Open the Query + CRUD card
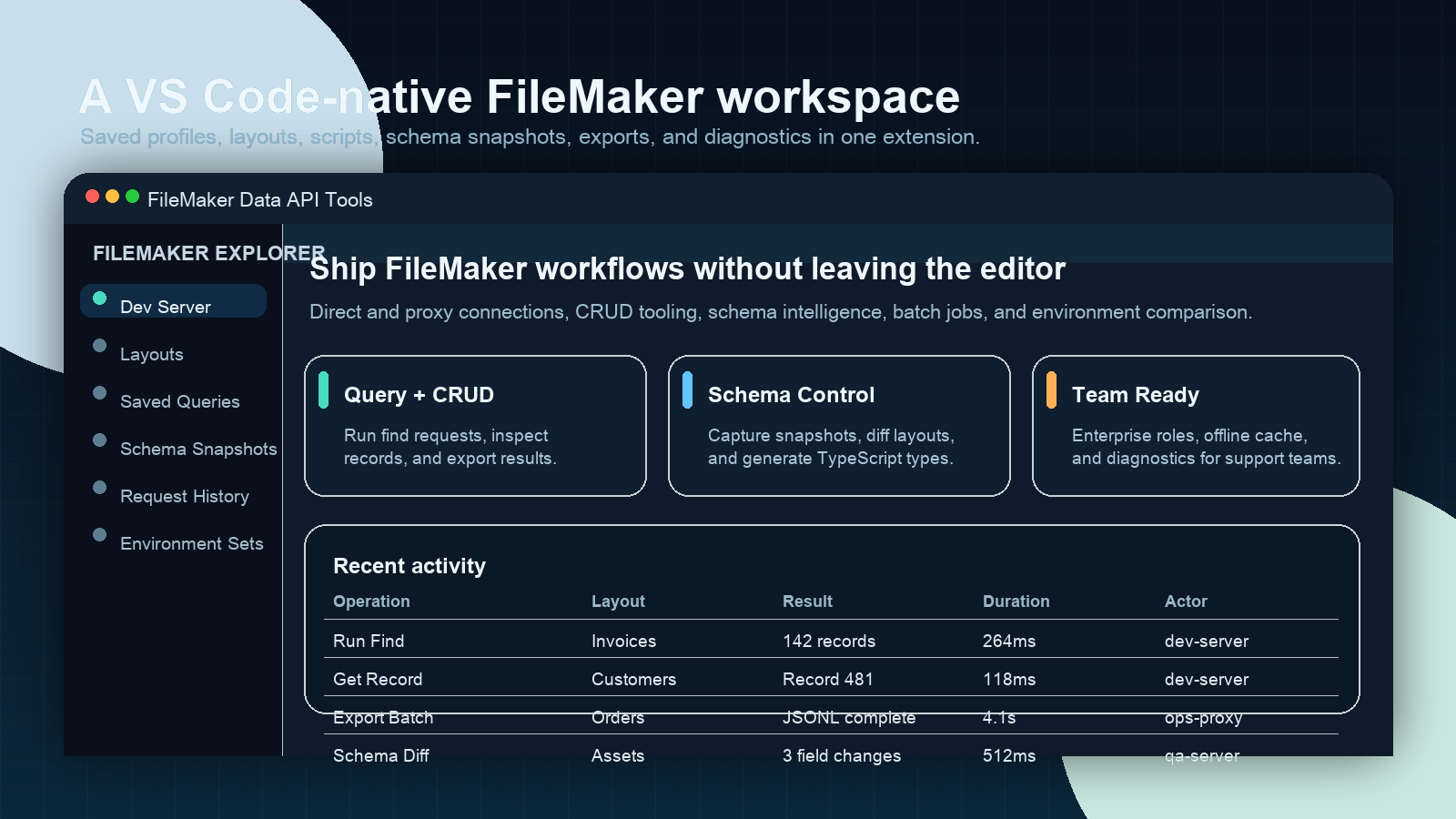Screen dimensions: 1456x819 pos(475,426)
